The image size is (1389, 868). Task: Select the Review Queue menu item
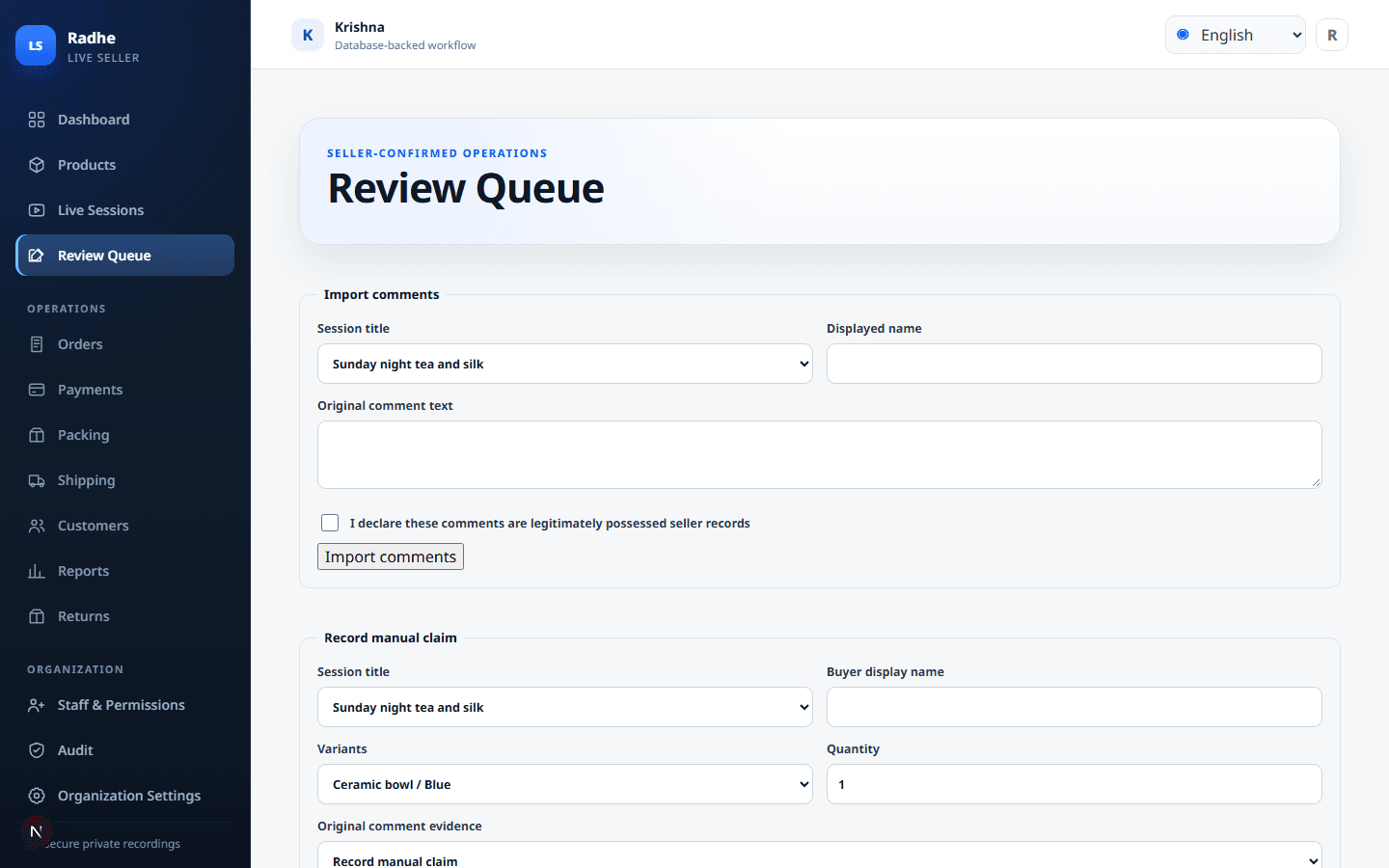pyautogui.click(x=125, y=256)
